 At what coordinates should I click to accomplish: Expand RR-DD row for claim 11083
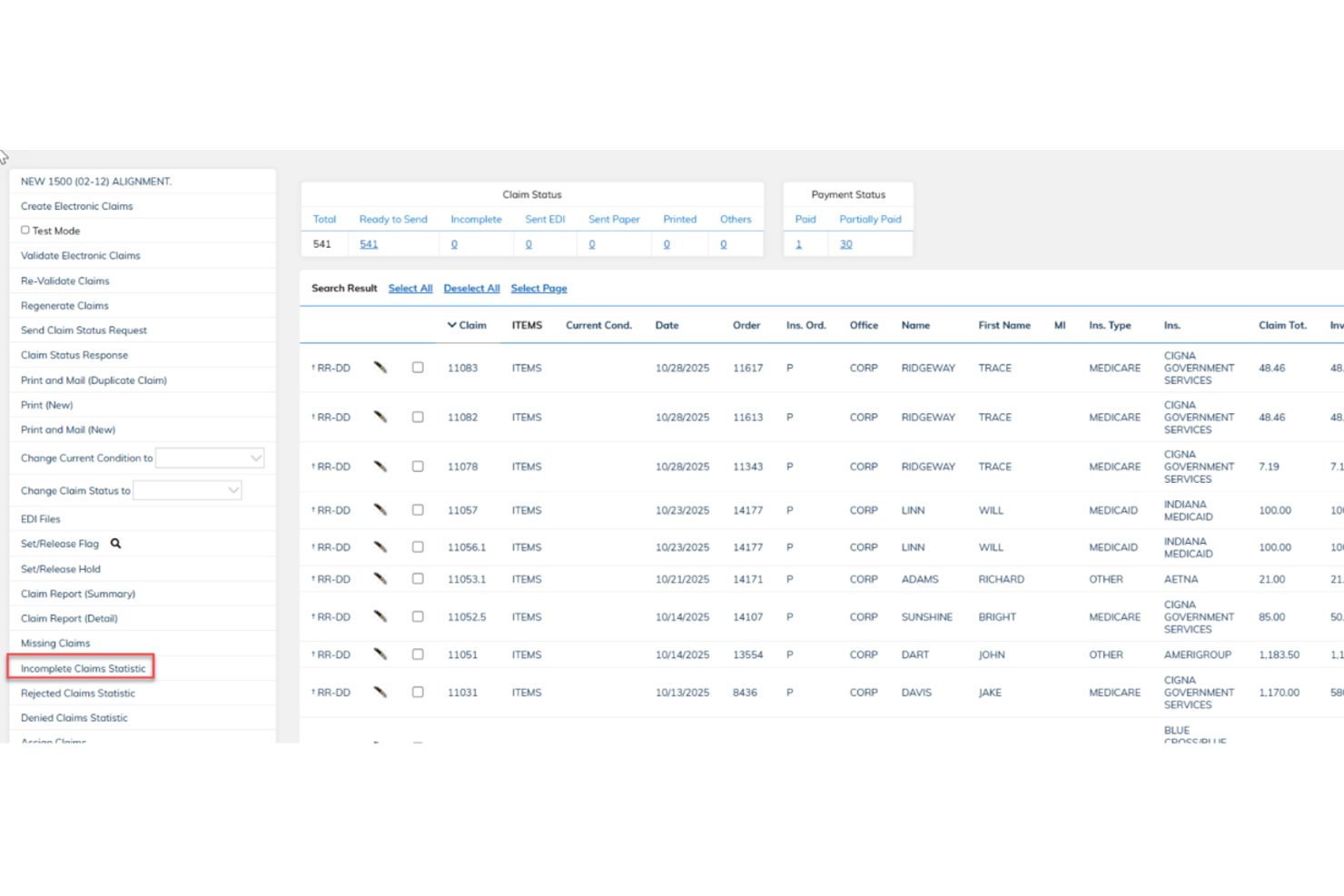331,368
